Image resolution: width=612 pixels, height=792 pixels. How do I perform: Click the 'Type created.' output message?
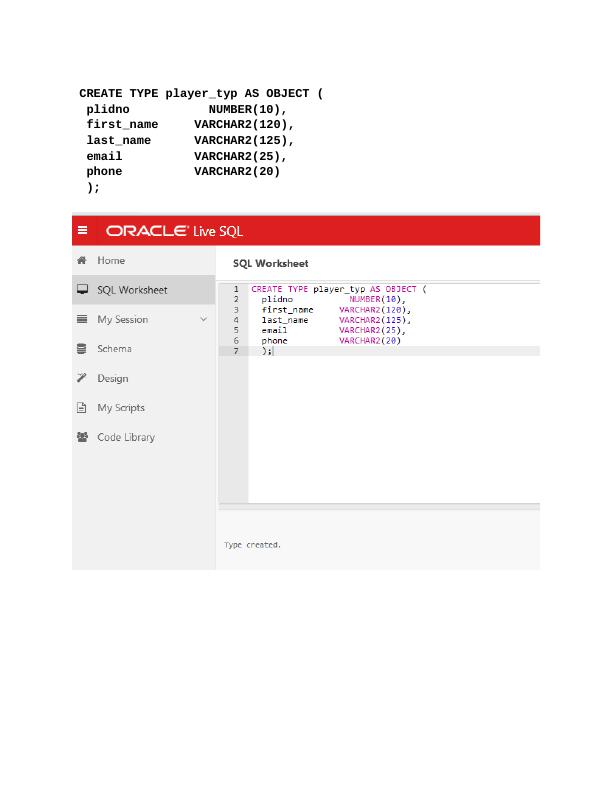(252, 545)
